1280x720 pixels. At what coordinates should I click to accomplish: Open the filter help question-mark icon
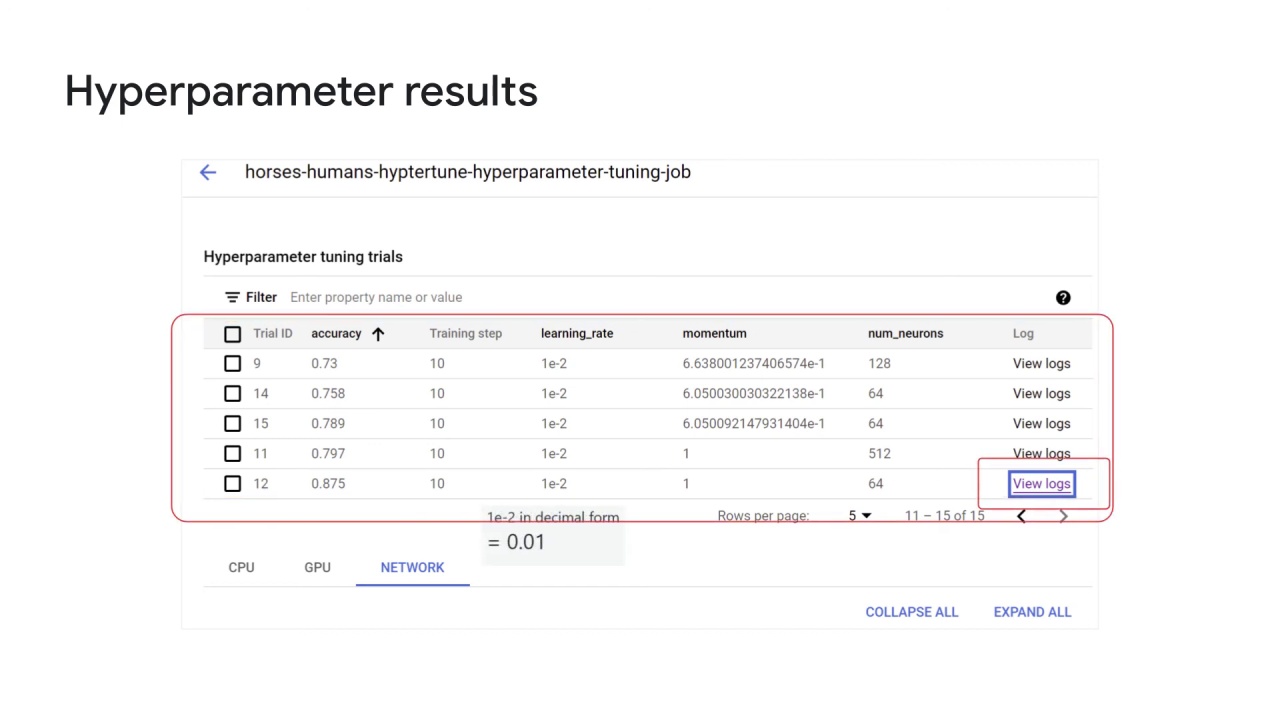click(1063, 297)
